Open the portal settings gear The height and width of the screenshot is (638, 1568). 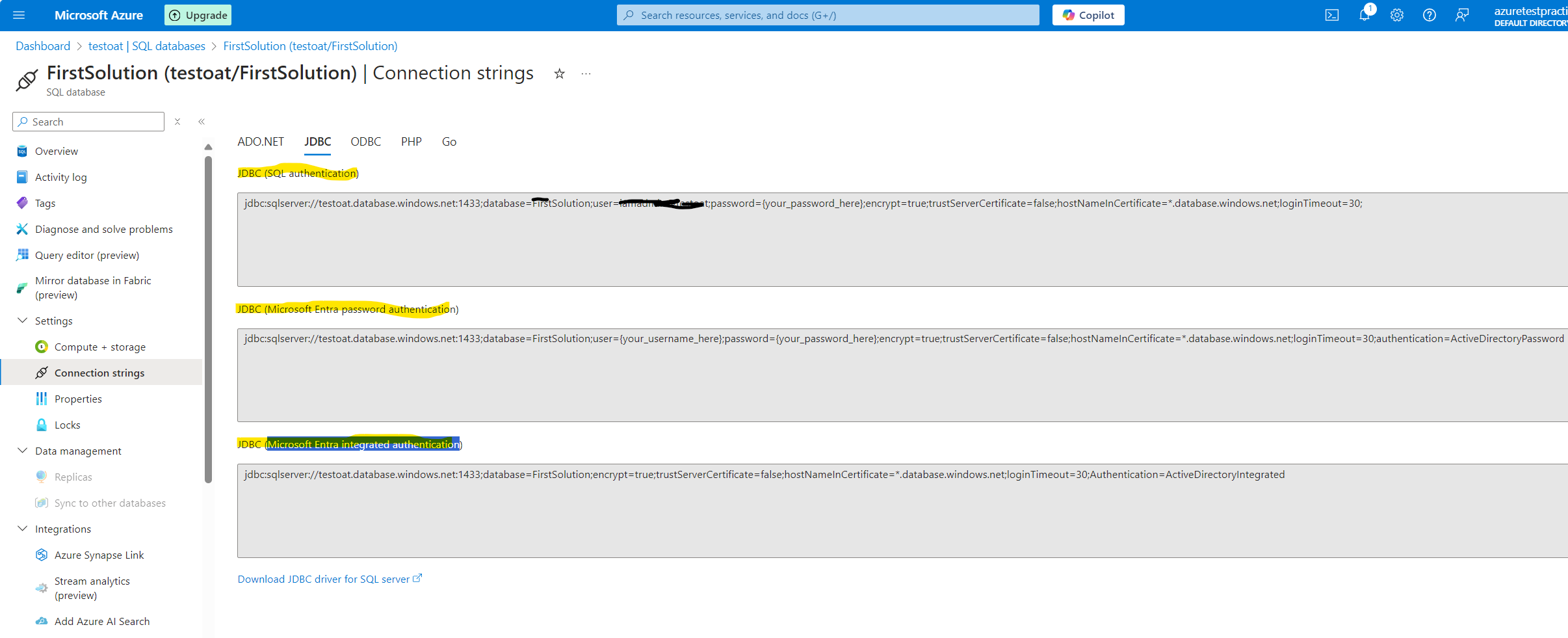point(1396,15)
